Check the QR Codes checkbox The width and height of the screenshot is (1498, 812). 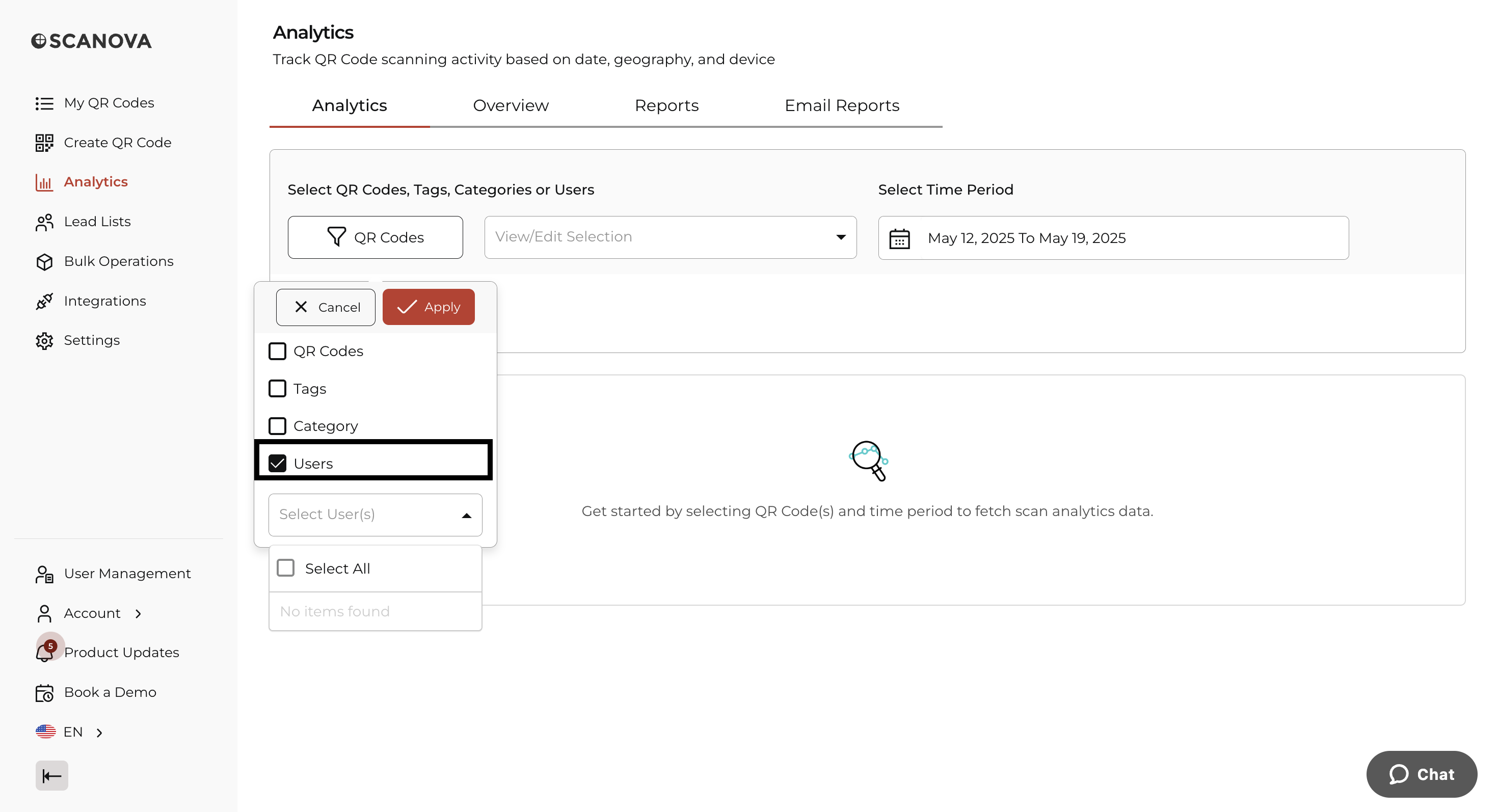pos(277,351)
